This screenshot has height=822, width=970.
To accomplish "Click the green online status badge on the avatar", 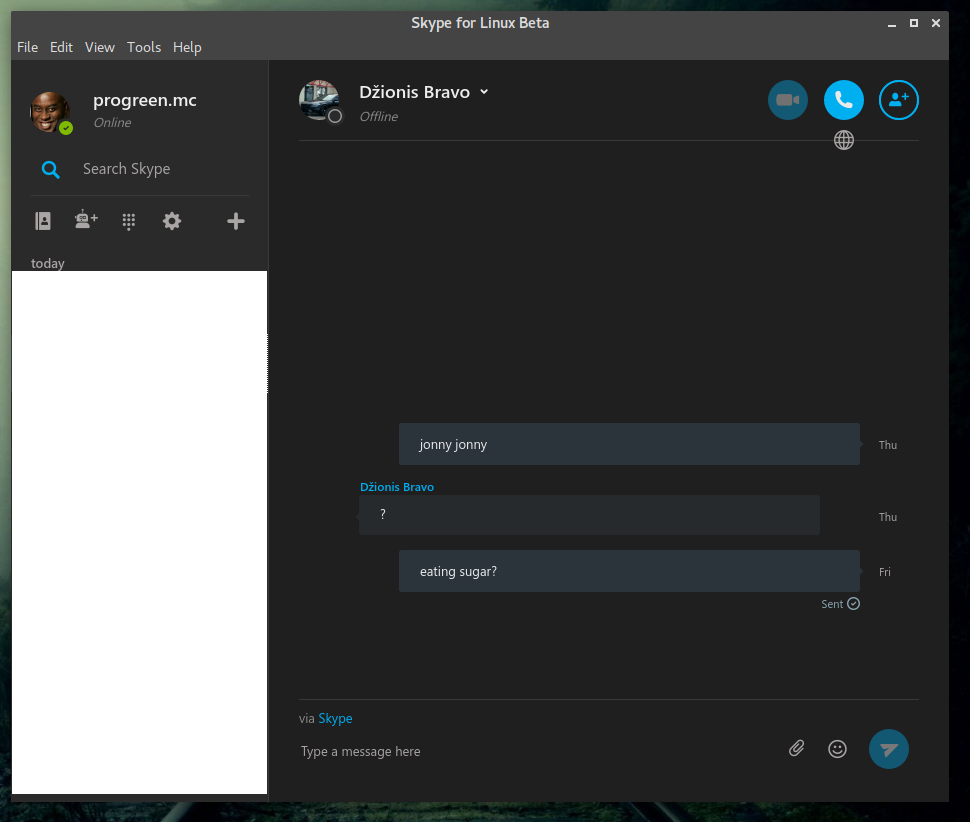I will point(66,128).
